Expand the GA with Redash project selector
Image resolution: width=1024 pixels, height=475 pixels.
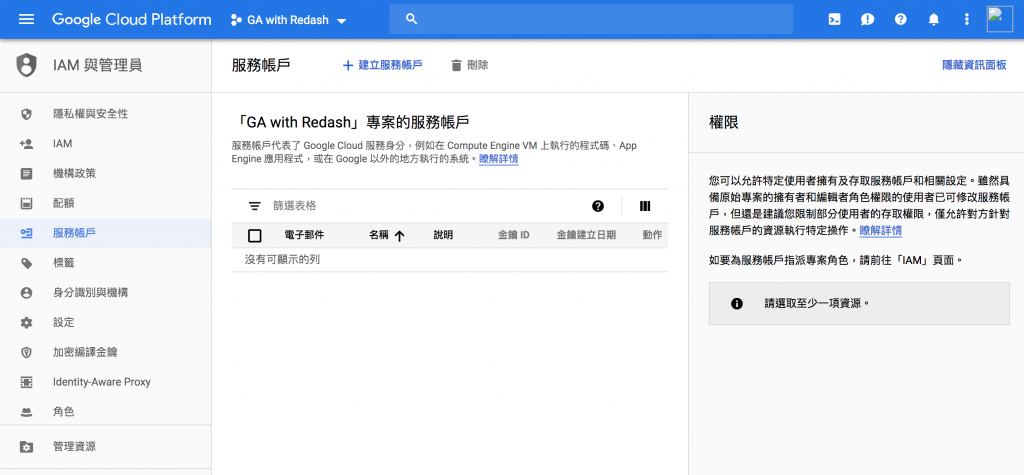(x=289, y=20)
